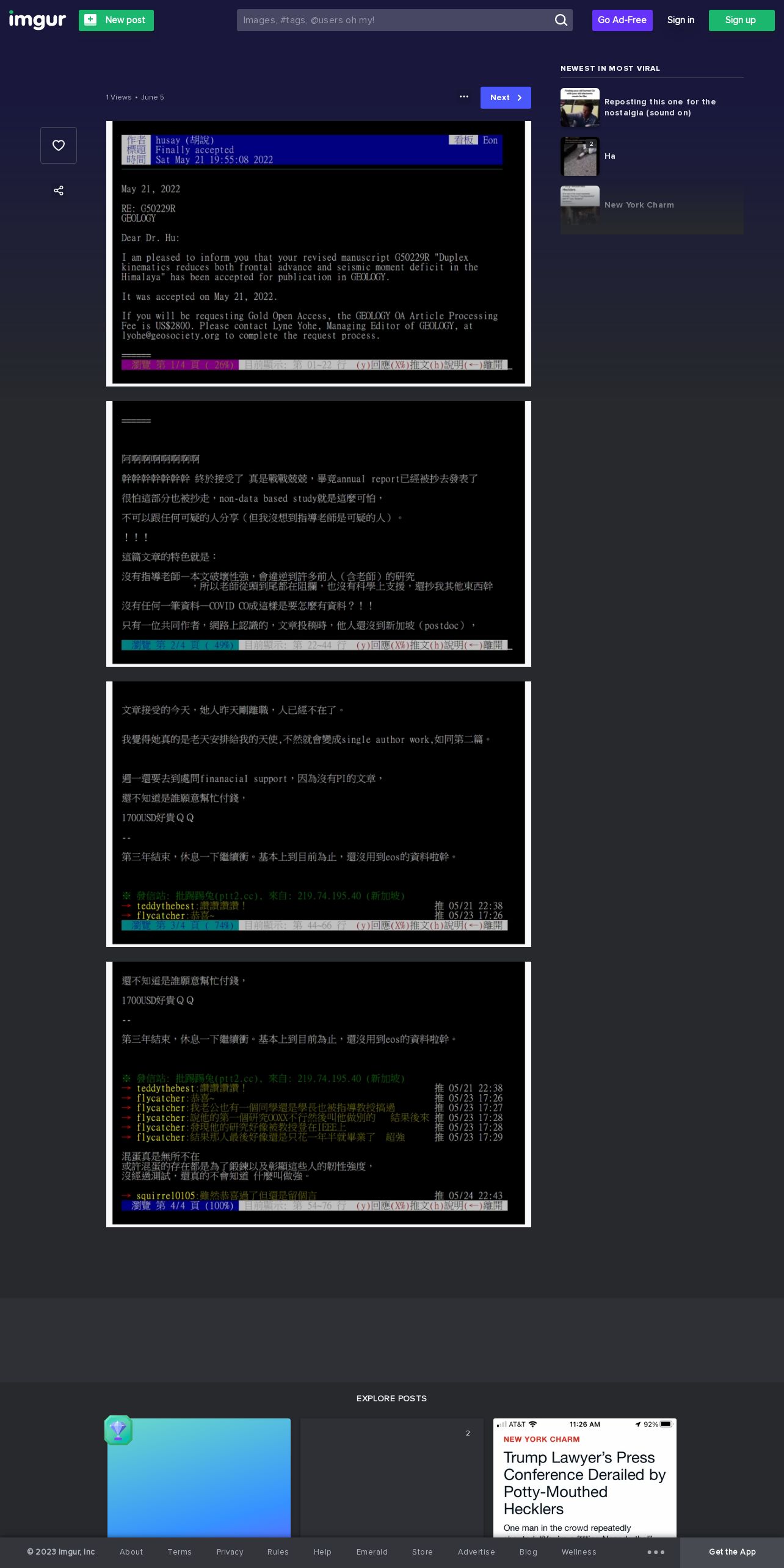Open the 'Ha' post thumbnail
The width and height of the screenshot is (784, 1568).
click(x=580, y=156)
